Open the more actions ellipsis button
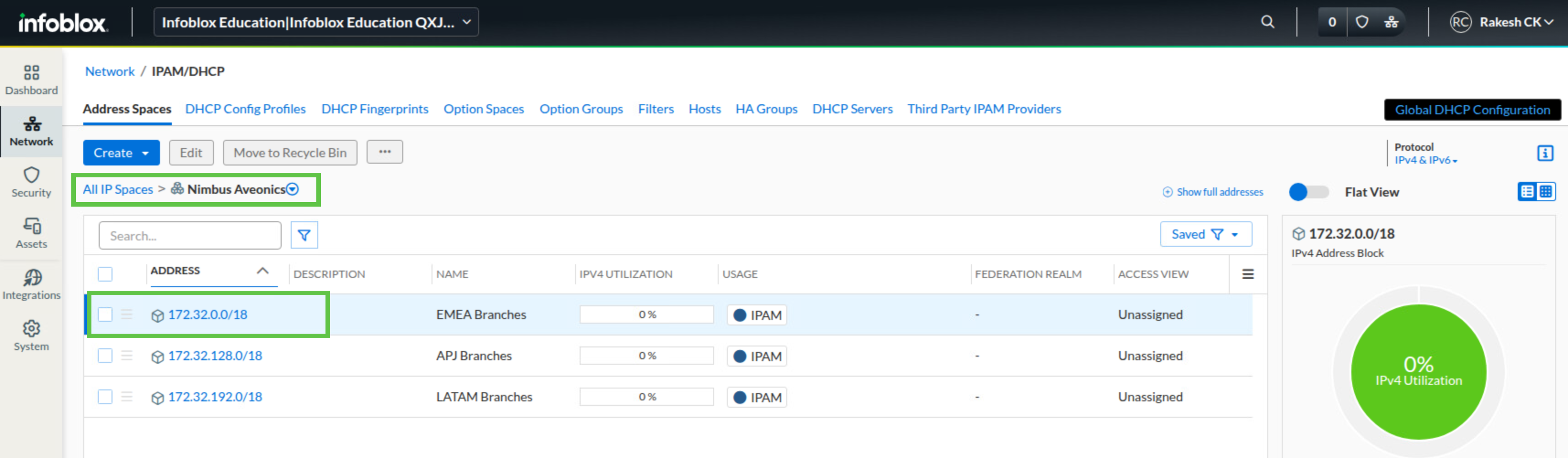Image resolution: width=1568 pixels, height=458 pixels. tap(385, 152)
